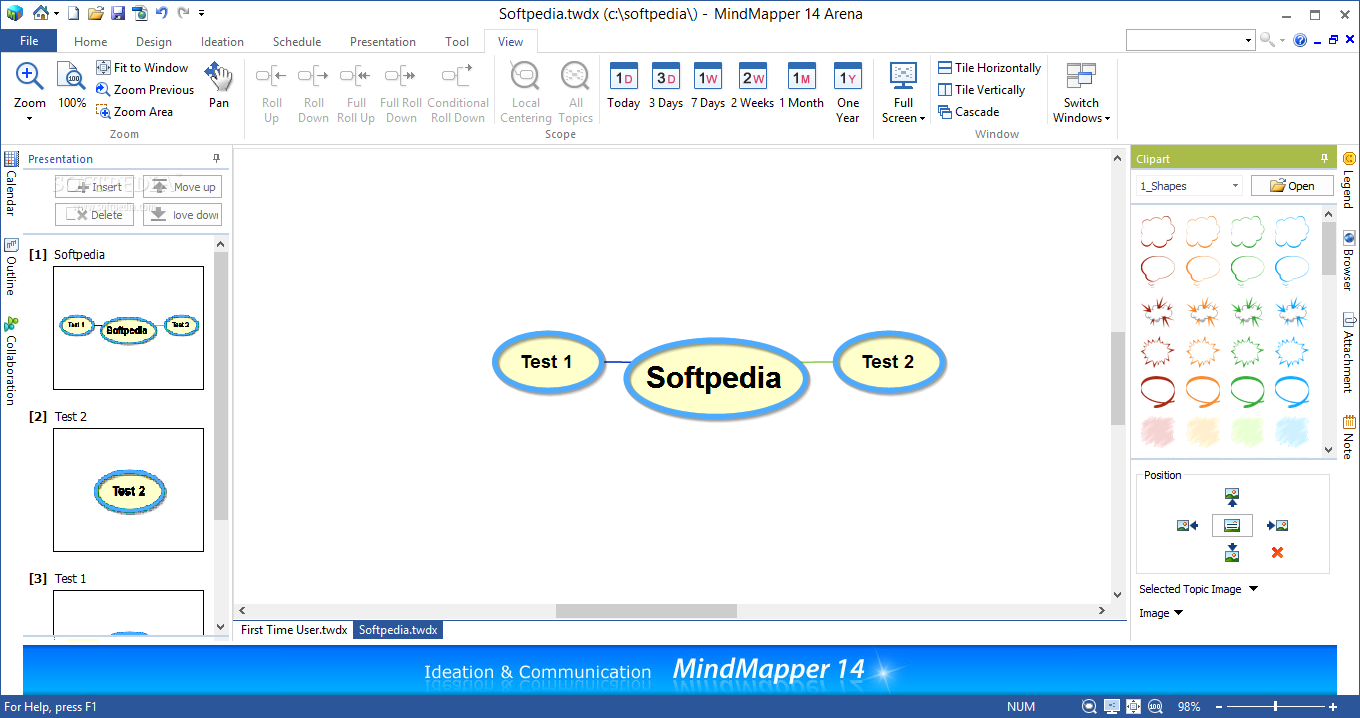Viewport: 1360px width, 718px height.
Task: Open the Legend side panel
Action: pyautogui.click(x=1348, y=180)
